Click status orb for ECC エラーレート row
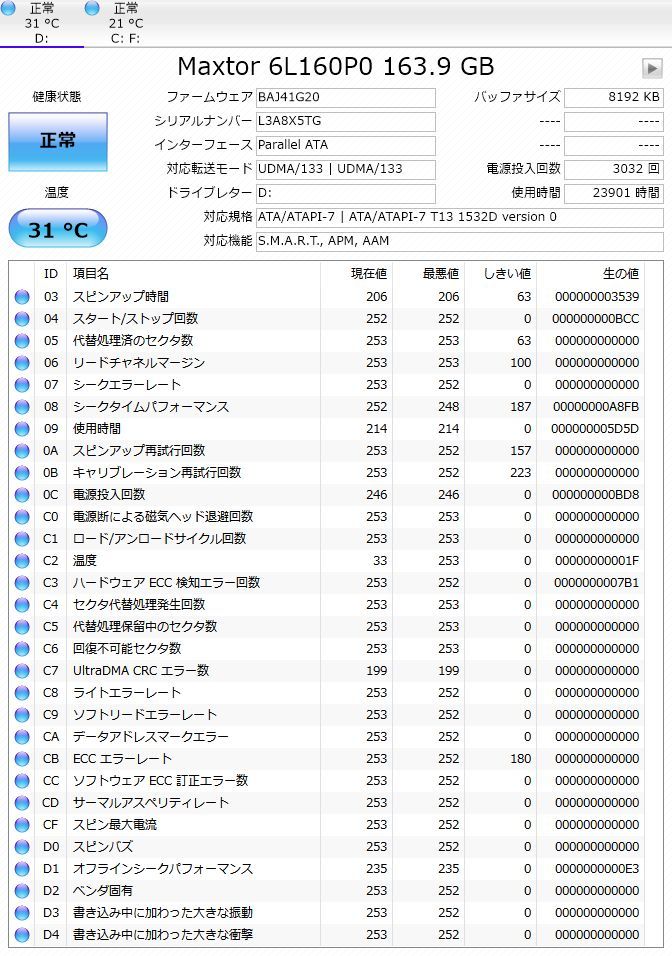The width and height of the screenshot is (672, 956). coord(22,759)
